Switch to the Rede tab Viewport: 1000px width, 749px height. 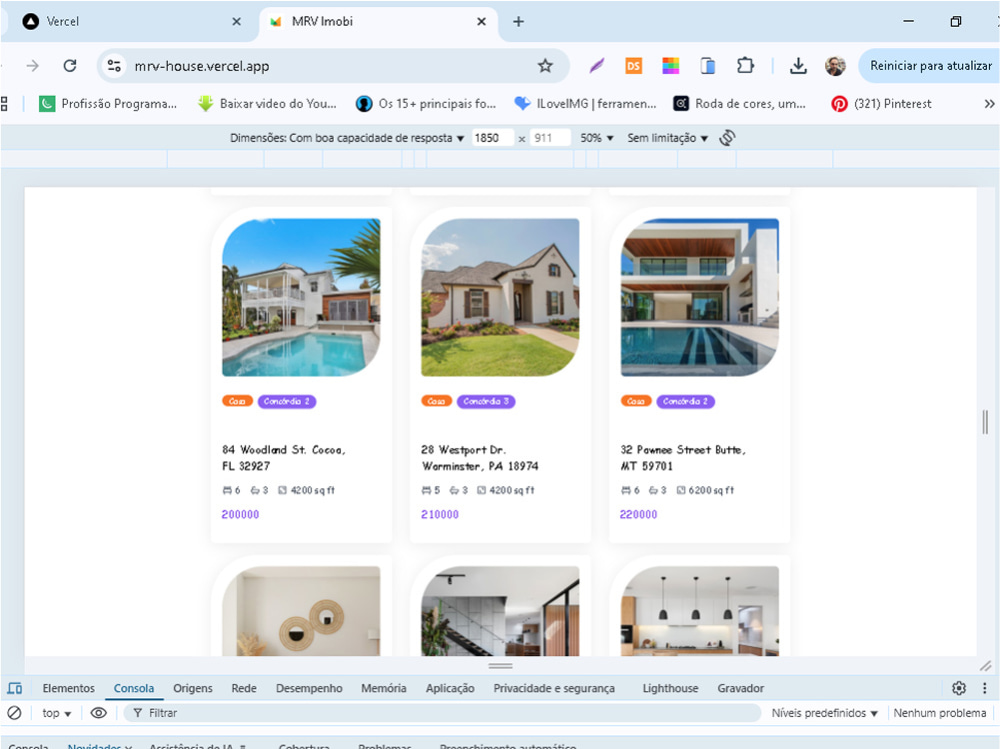(x=244, y=688)
